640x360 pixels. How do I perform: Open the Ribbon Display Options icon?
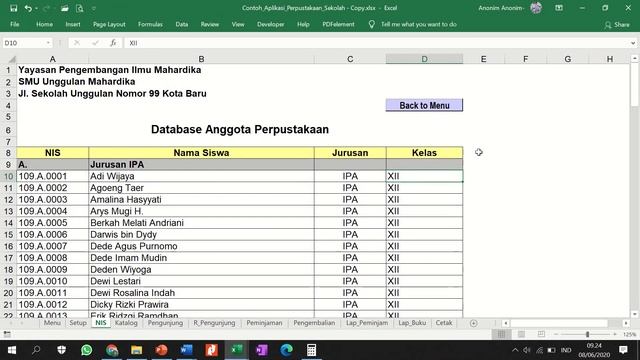(x=559, y=8)
